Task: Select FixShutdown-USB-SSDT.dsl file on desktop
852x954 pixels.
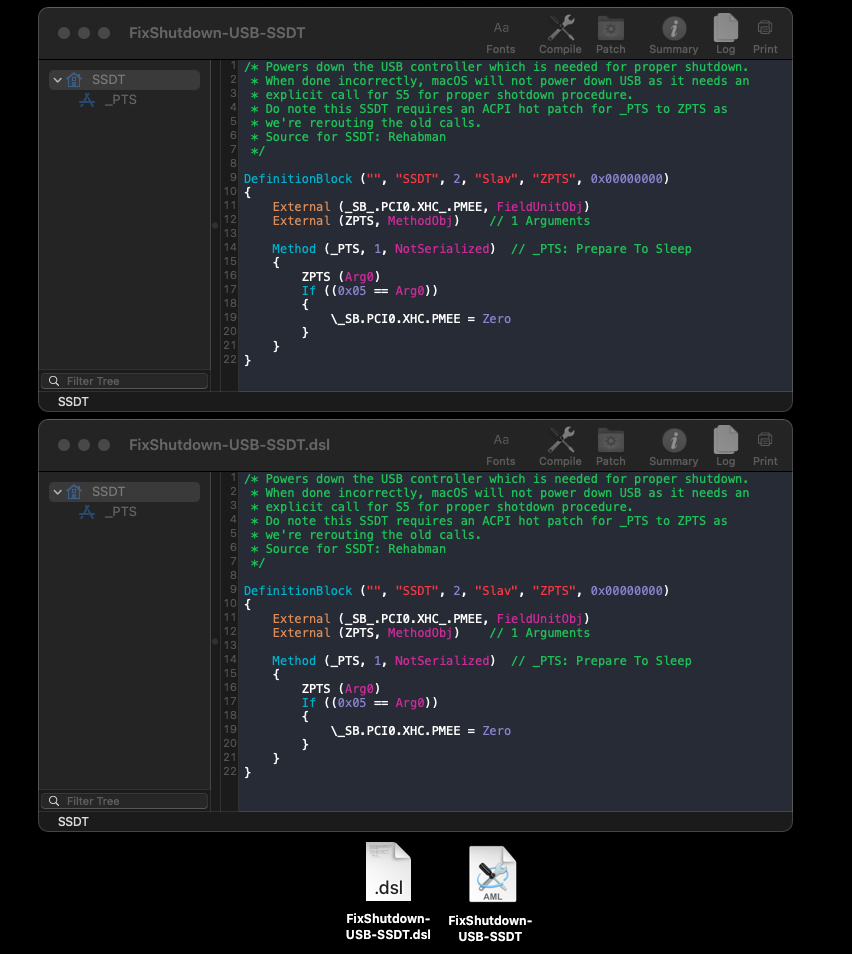Action: click(388, 873)
